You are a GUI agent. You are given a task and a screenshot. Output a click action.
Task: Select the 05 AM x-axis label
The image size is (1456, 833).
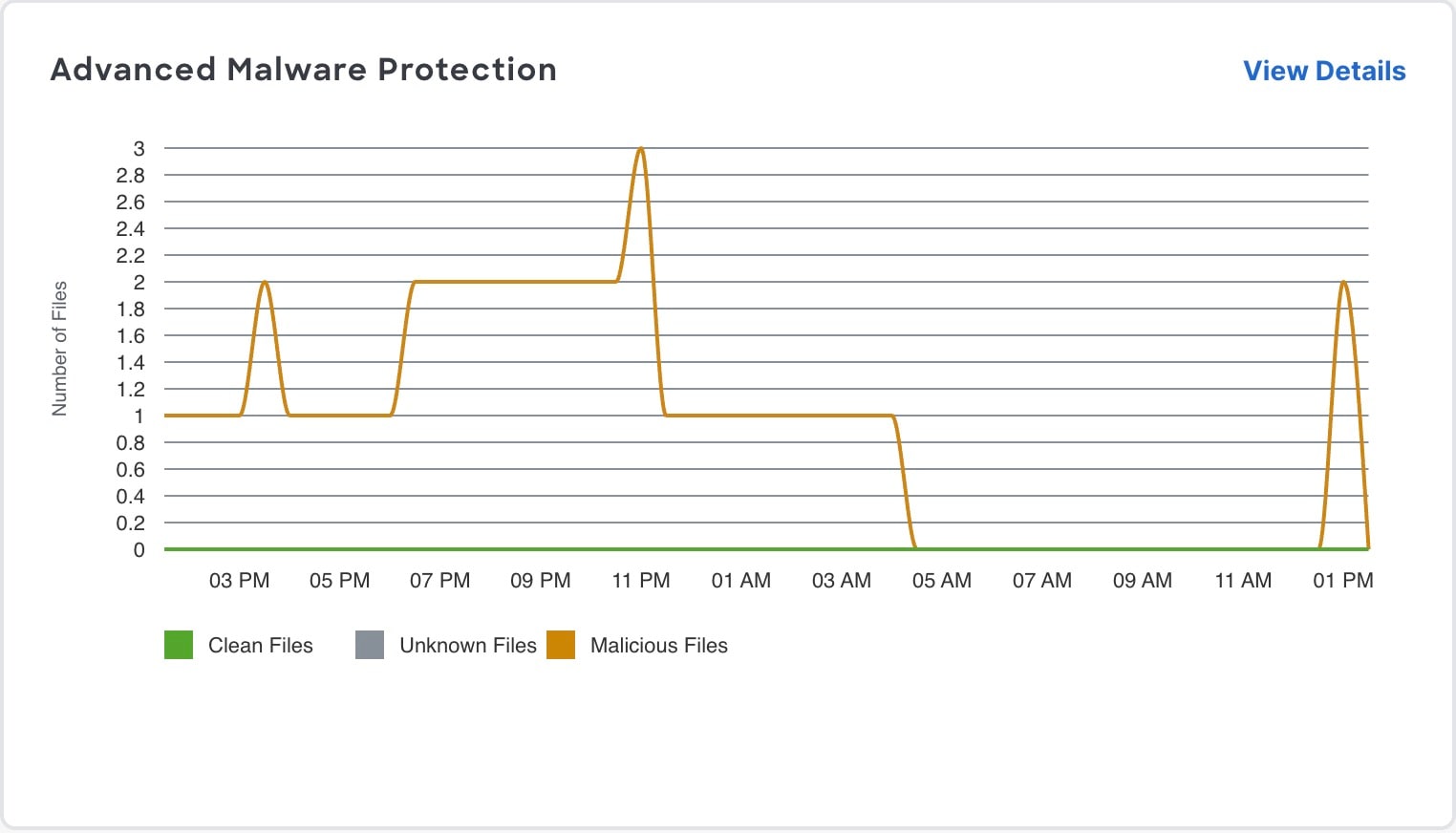pyautogui.click(x=941, y=581)
